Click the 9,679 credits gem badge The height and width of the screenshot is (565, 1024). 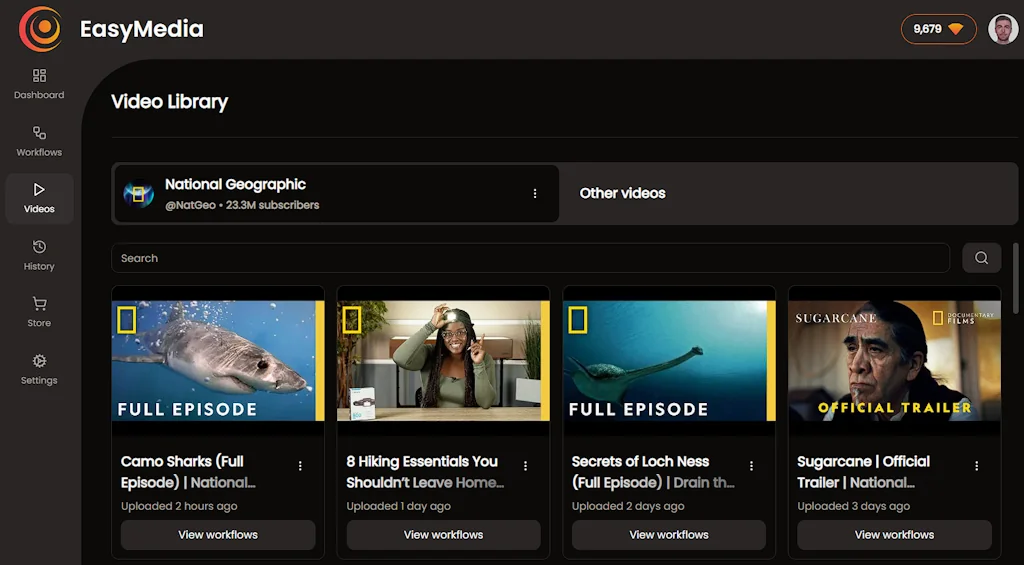tap(938, 29)
